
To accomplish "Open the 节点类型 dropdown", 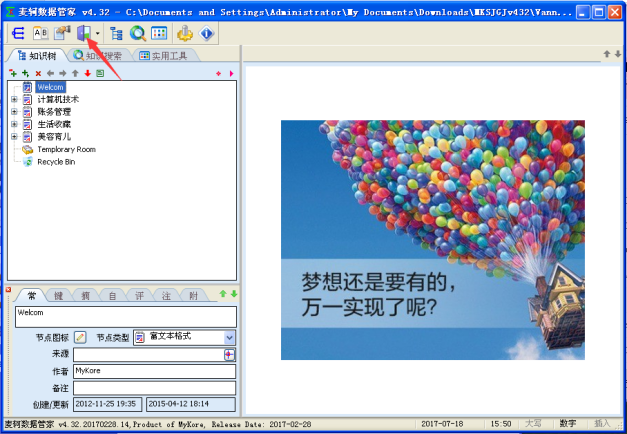I will pyautogui.click(x=229, y=338).
